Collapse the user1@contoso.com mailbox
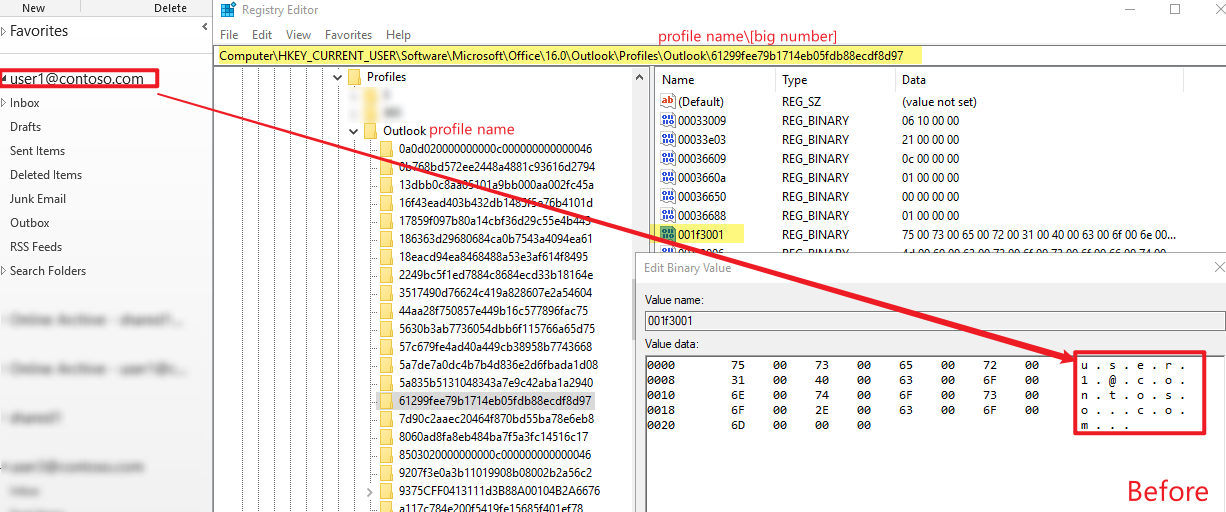The height and width of the screenshot is (512, 1226). 4,79
